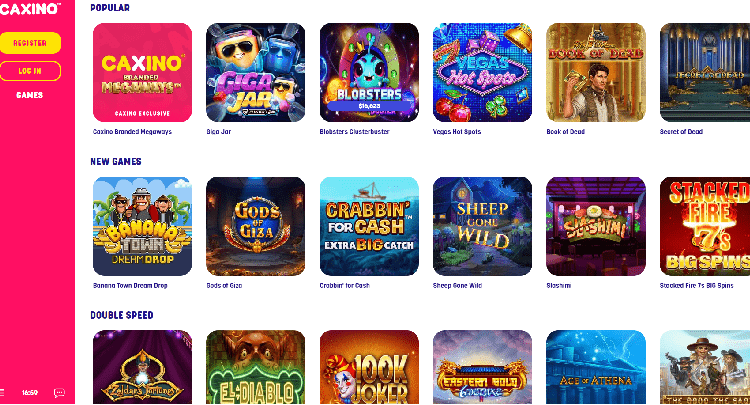Screen dimensions: 750x405
Task: Open the Book of Dead game tile
Action: [596, 73]
